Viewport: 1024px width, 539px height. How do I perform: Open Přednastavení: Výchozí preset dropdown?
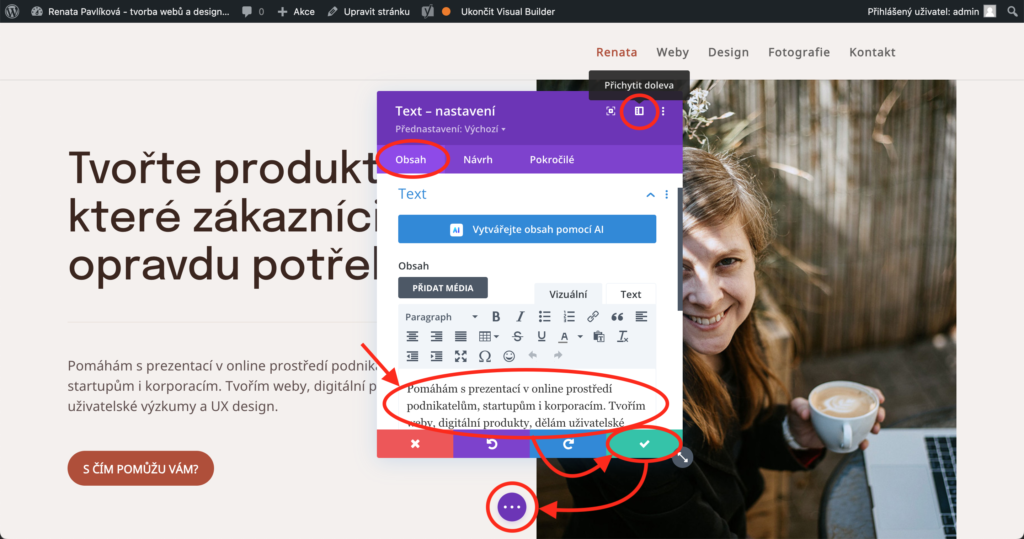(451, 129)
